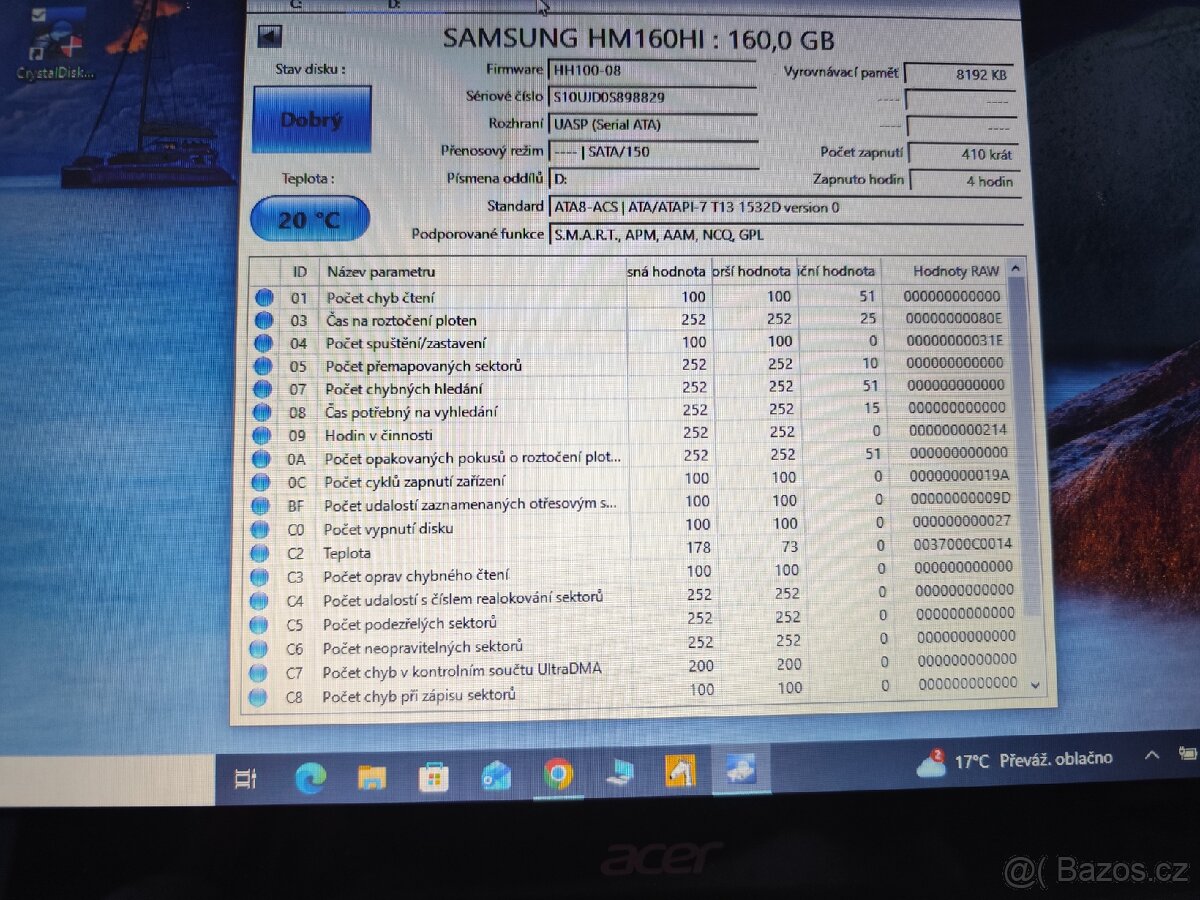This screenshot has width=1200, height=900.
Task: Click status circle for row 03
Action: (264, 320)
